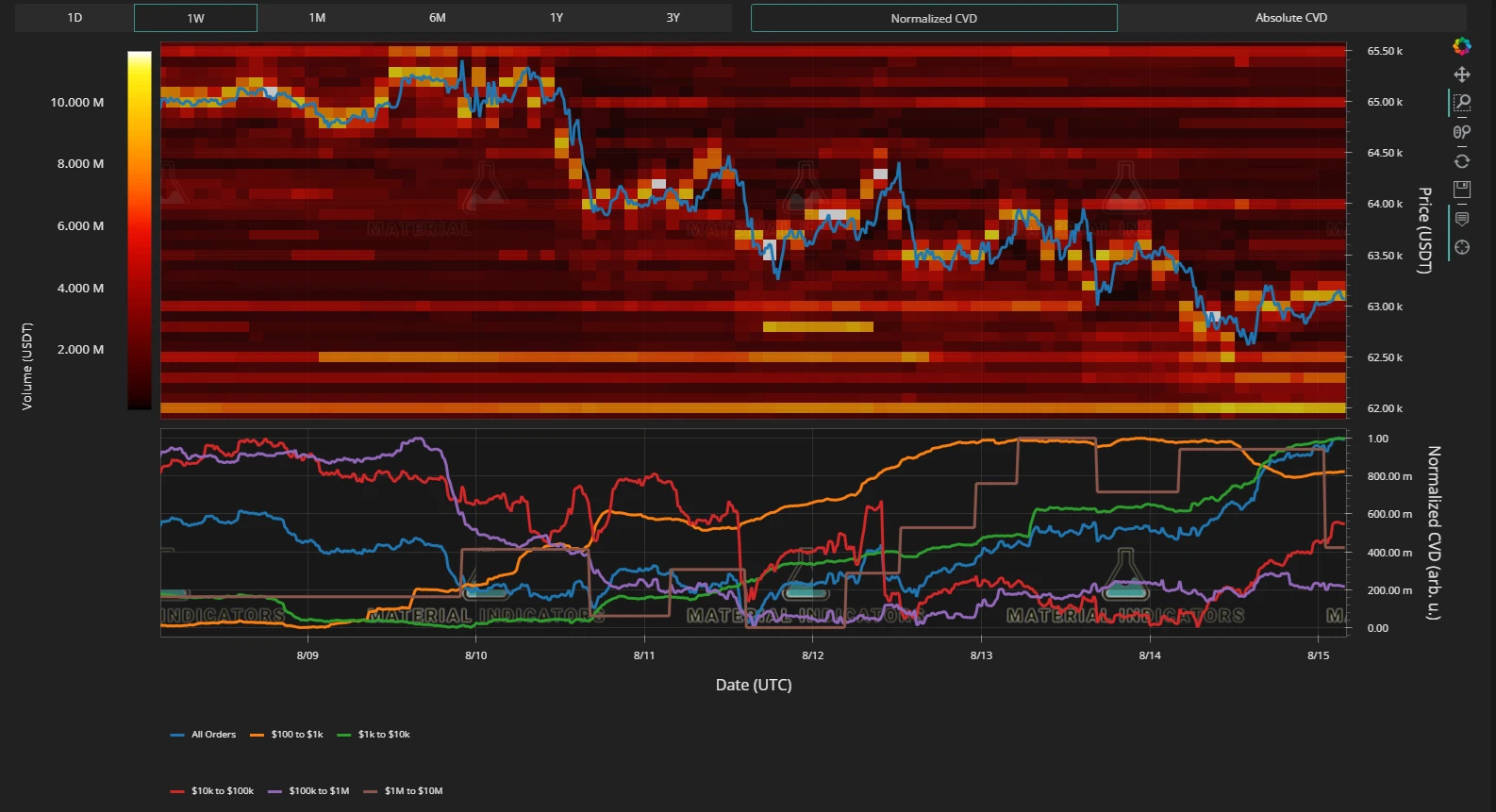The height and width of the screenshot is (812, 1496).
Task: Select the Pan tool
Action: click(1462, 75)
